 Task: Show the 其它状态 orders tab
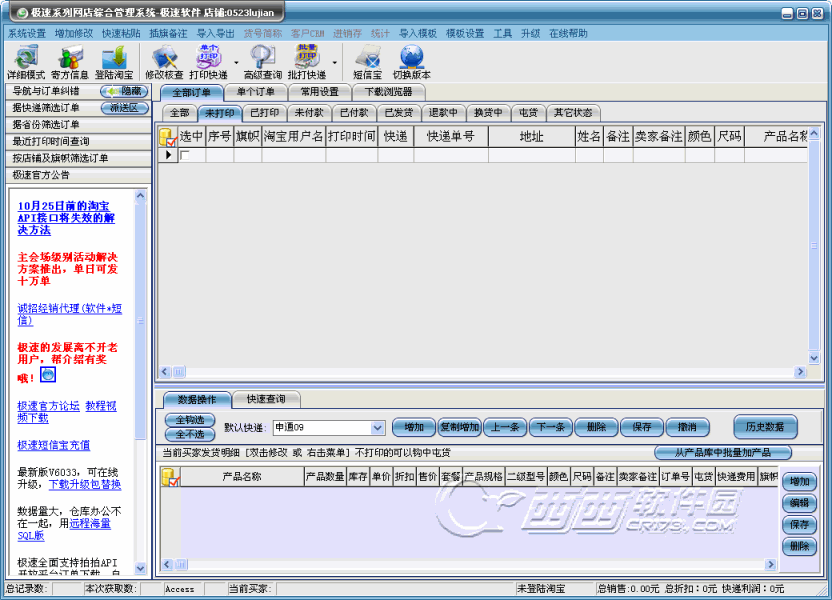click(573, 112)
